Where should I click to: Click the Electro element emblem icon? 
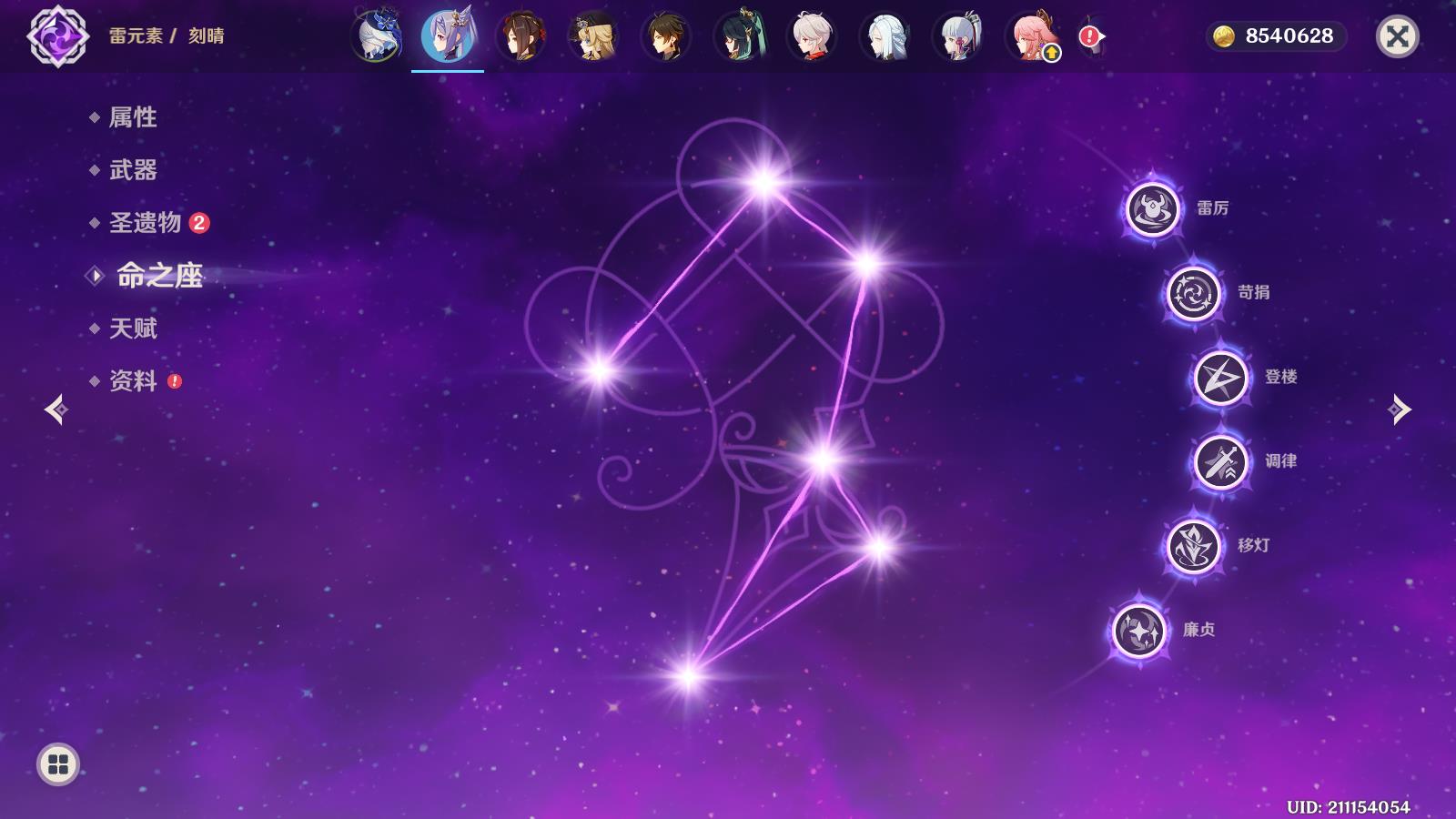(x=58, y=36)
